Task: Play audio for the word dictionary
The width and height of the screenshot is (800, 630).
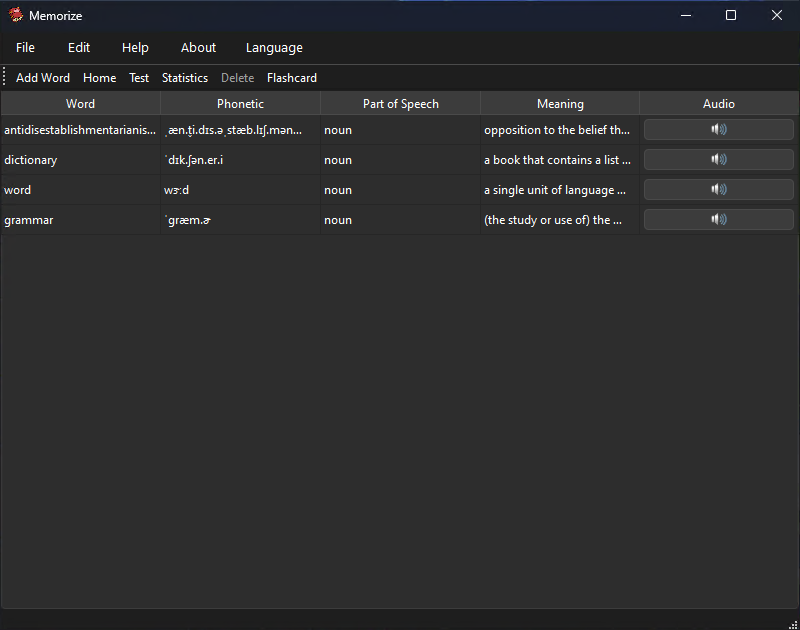Action: coord(718,160)
